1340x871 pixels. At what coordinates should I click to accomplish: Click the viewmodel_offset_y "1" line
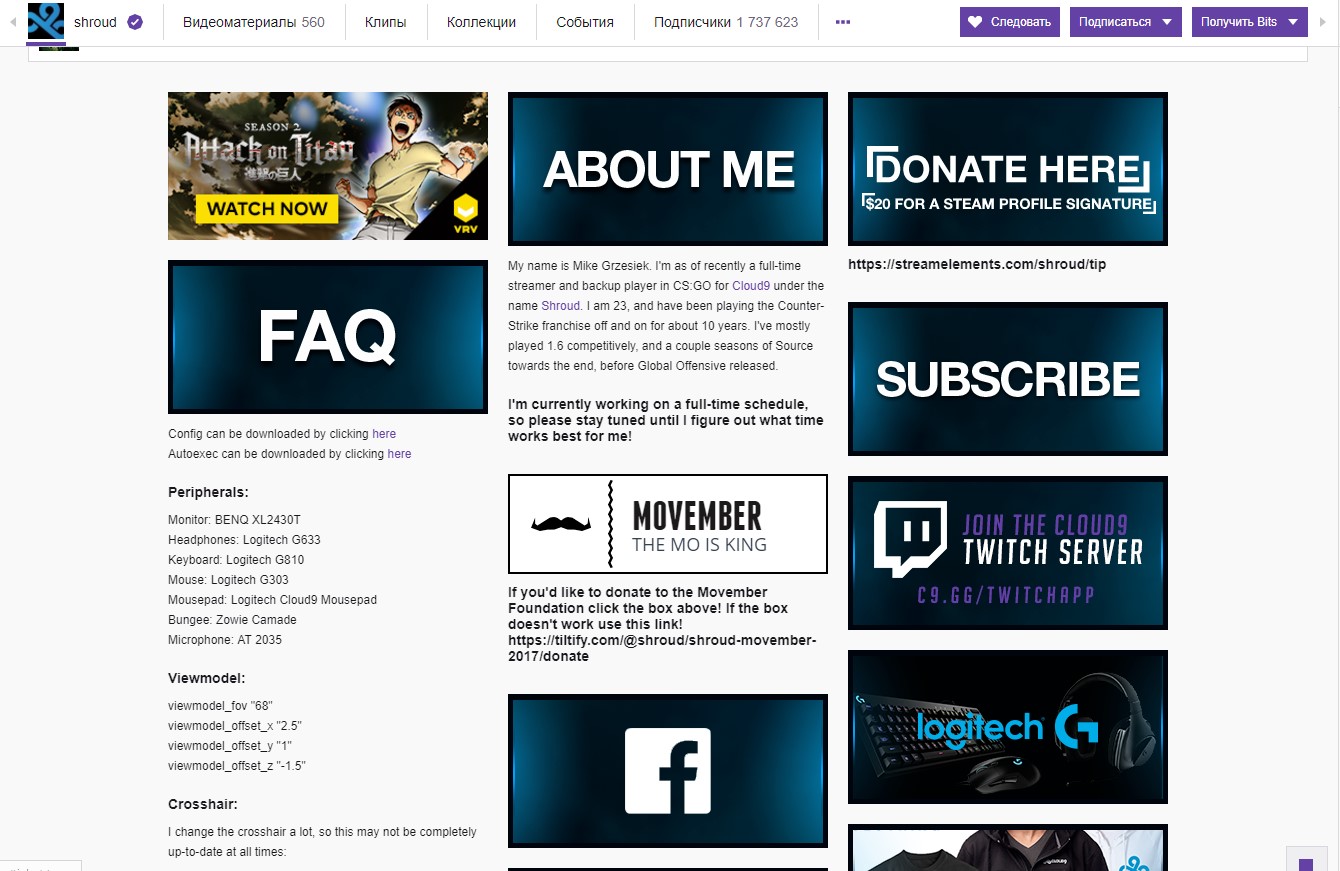230,746
